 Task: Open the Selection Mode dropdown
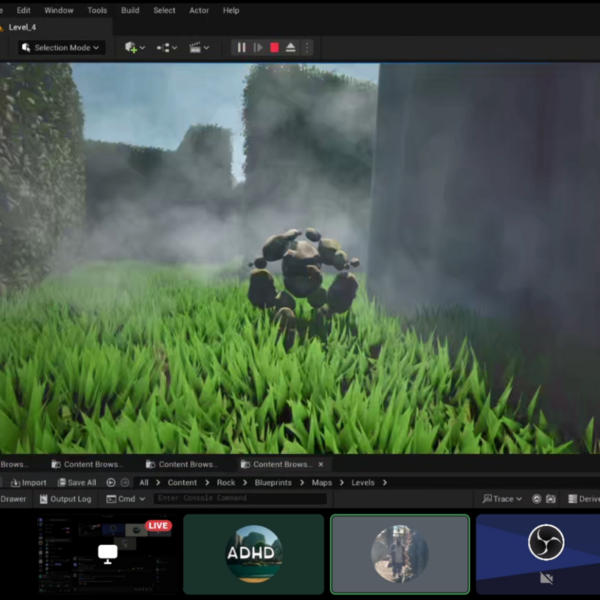click(61, 47)
